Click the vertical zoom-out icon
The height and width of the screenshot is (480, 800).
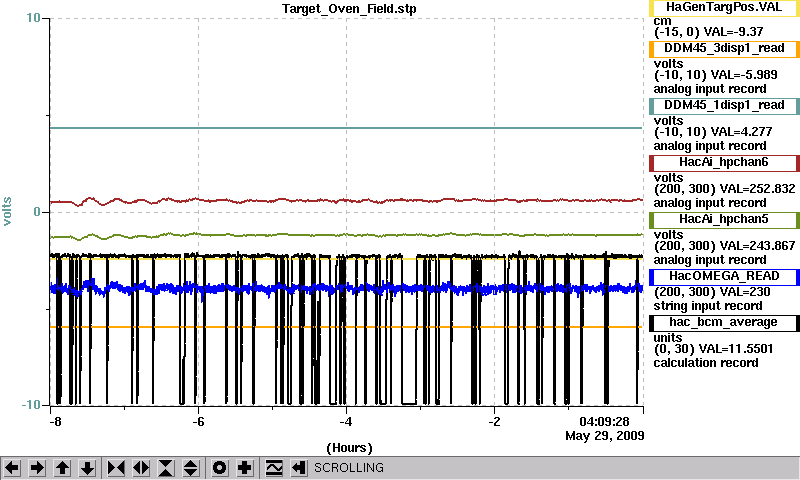[191, 468]
